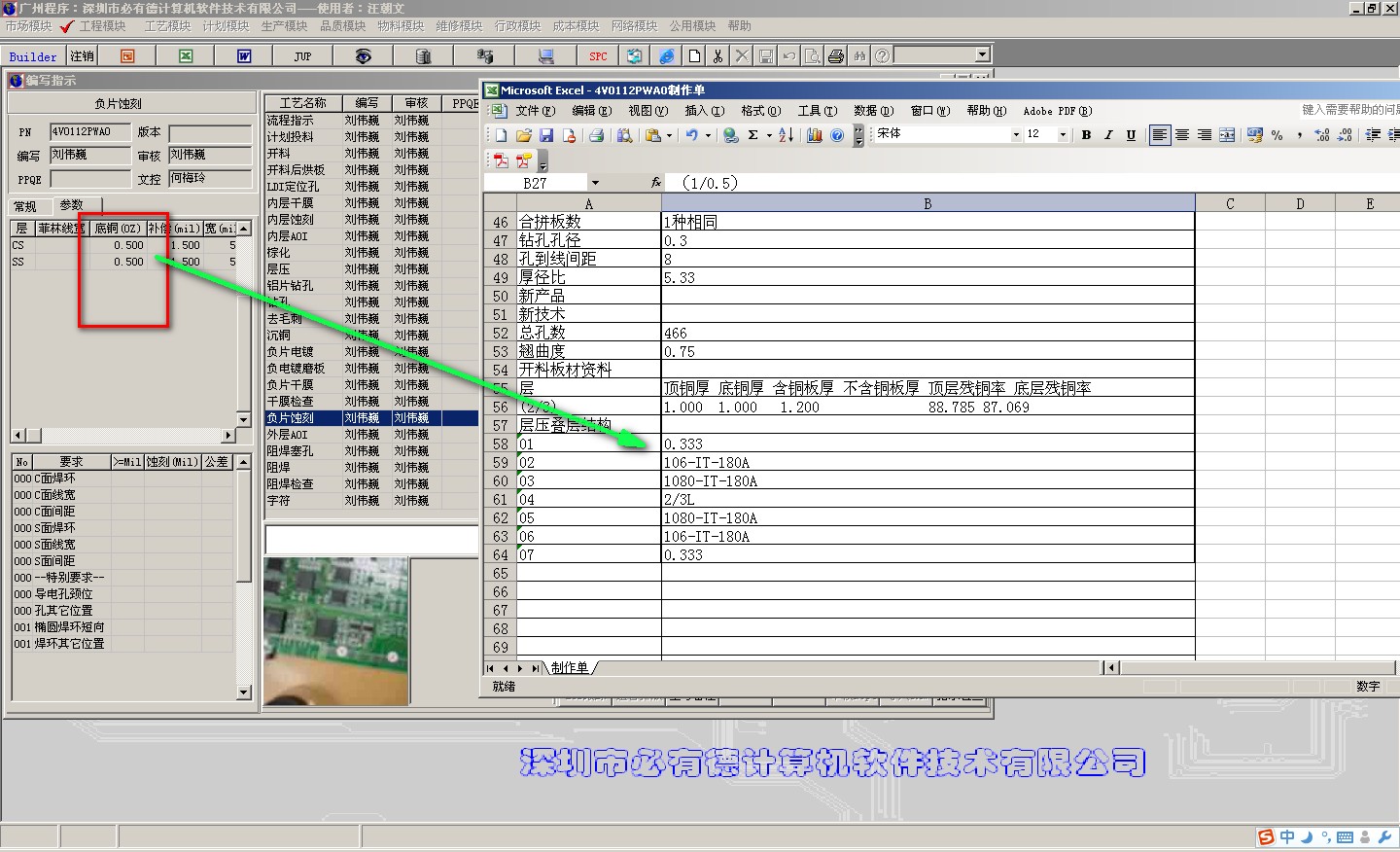Click the green Excel icon in main toolbar
The image size is (1400, 852).
click(186, 56)
